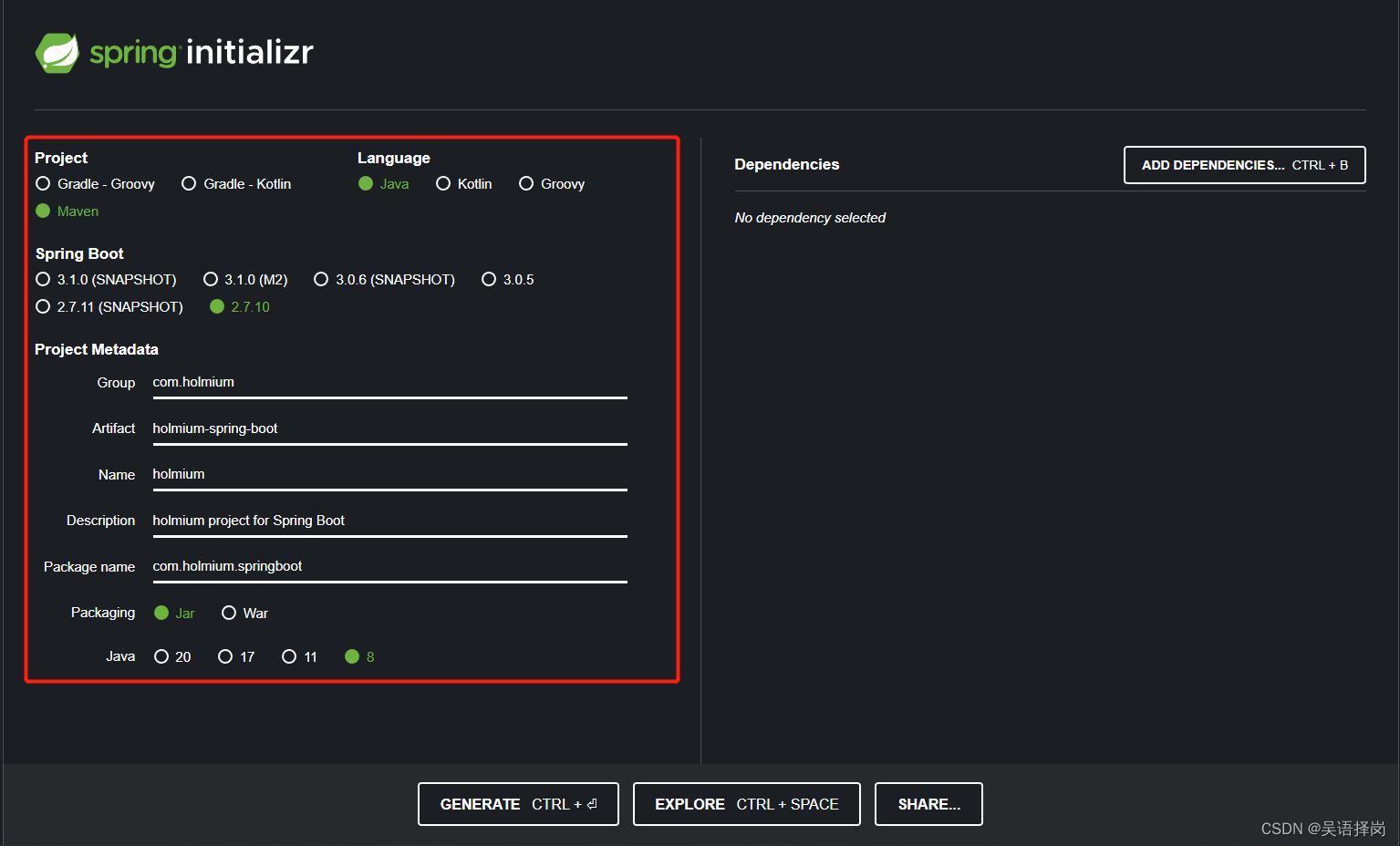Select Java as the language
Screen dimensions: 1400x846
click(383, 184)
